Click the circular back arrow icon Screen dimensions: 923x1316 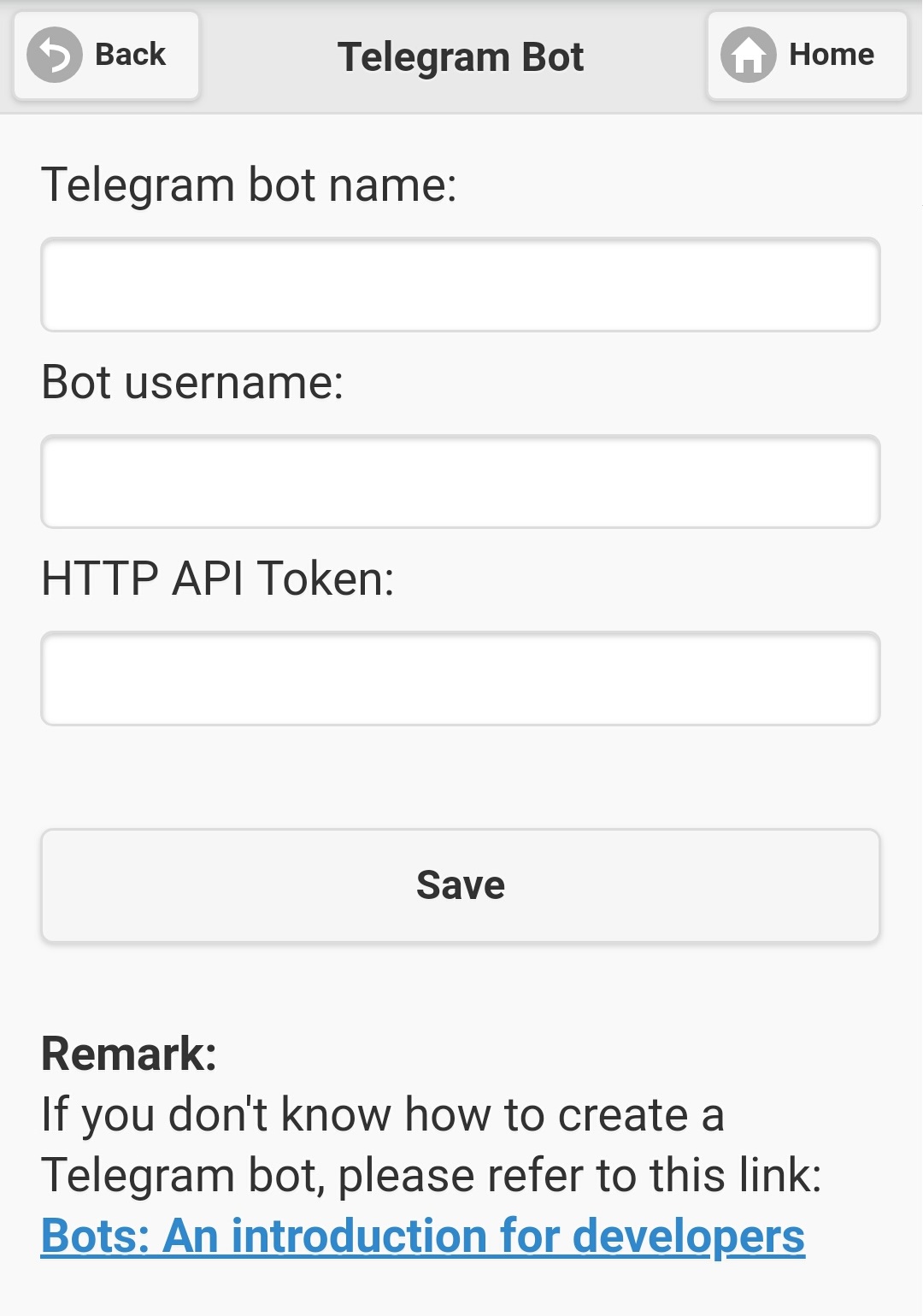55,56
